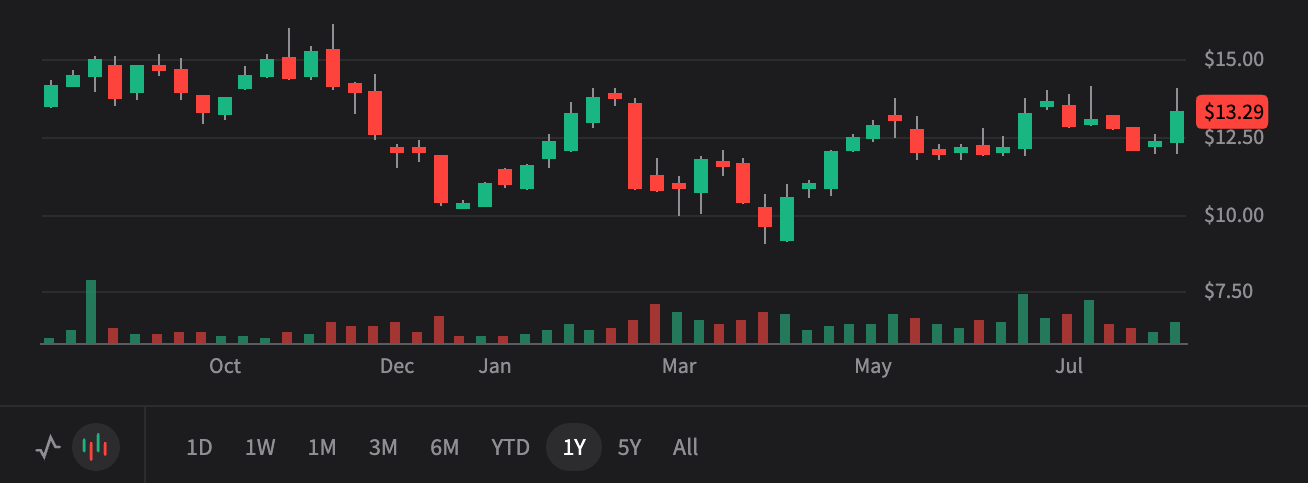Click the Jan date axis label
The image size is (1308, 483).
point(494,366)
